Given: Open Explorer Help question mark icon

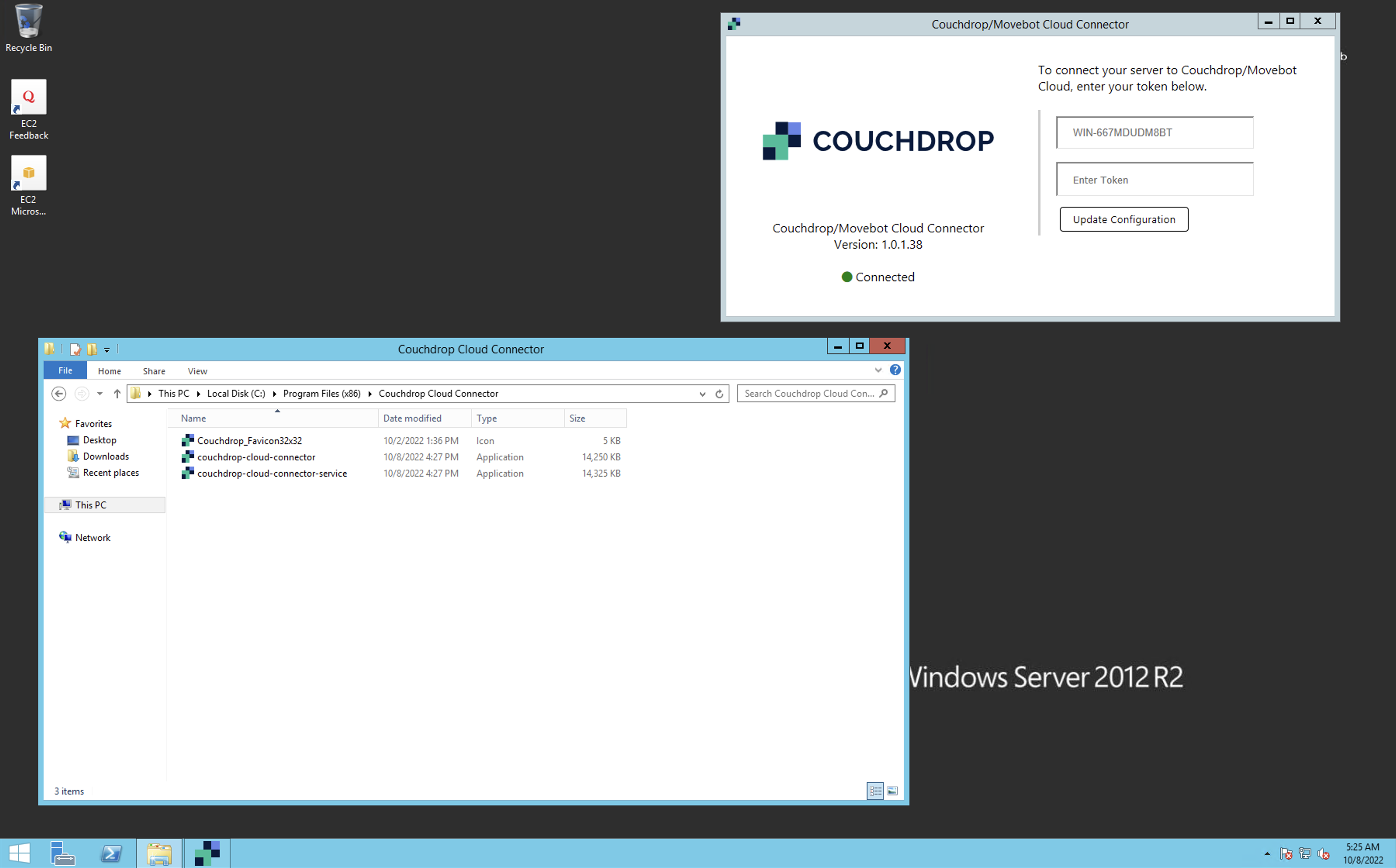Looking at the screenshot, I should click(895, 370).
